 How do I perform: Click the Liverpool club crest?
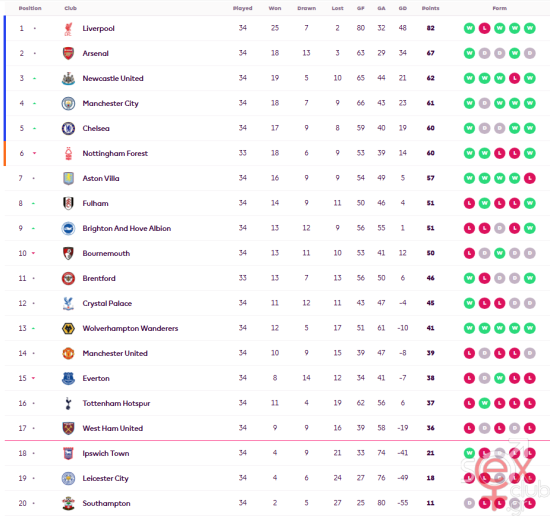coord(68,29)
